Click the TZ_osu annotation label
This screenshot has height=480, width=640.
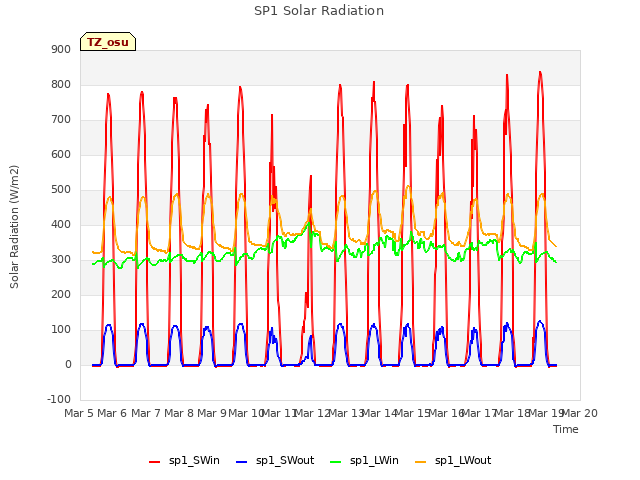tap(108, 42)
